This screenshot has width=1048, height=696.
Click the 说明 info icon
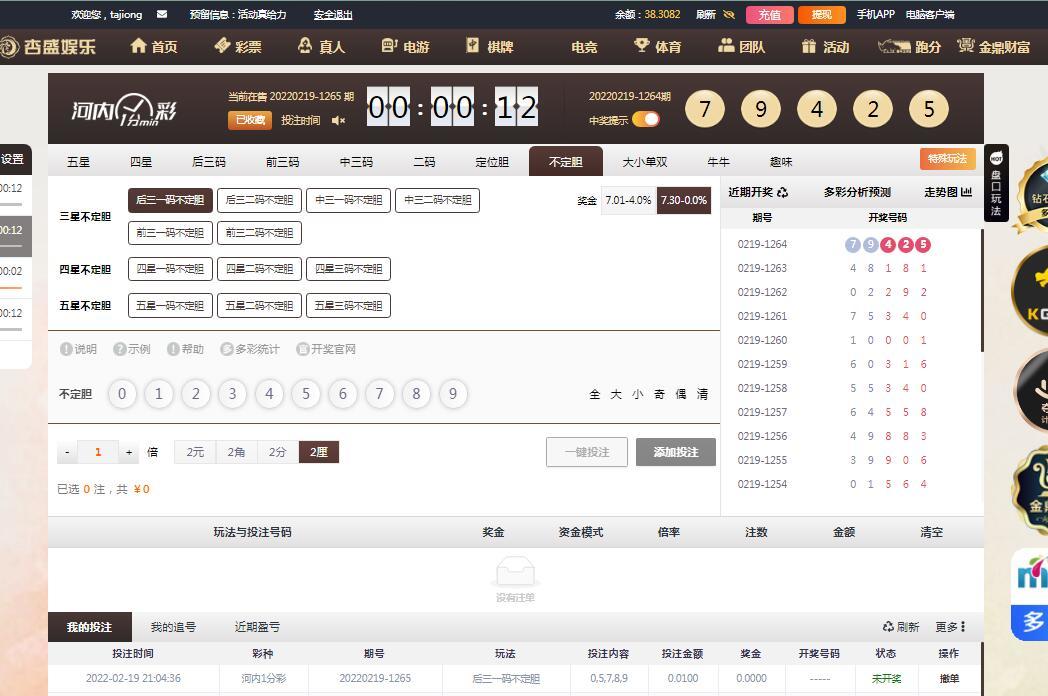[x=67, y=349]
